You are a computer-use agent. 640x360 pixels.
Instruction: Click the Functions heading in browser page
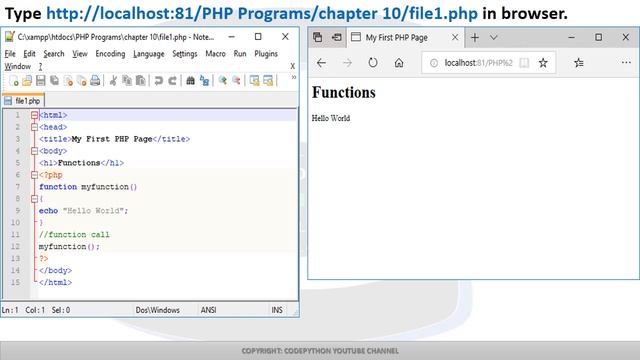click(x=344, y=93)
